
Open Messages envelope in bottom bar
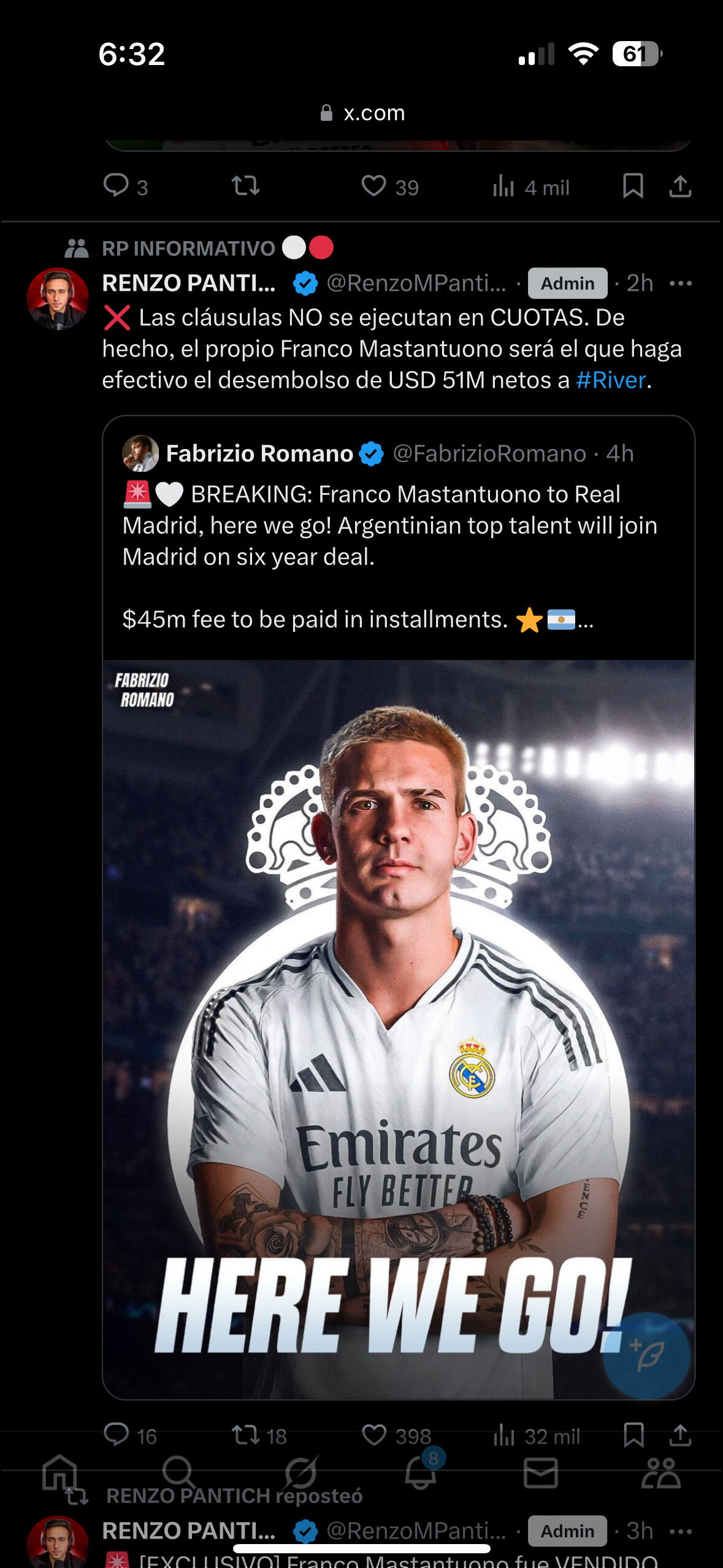[x=541, y=1472]
